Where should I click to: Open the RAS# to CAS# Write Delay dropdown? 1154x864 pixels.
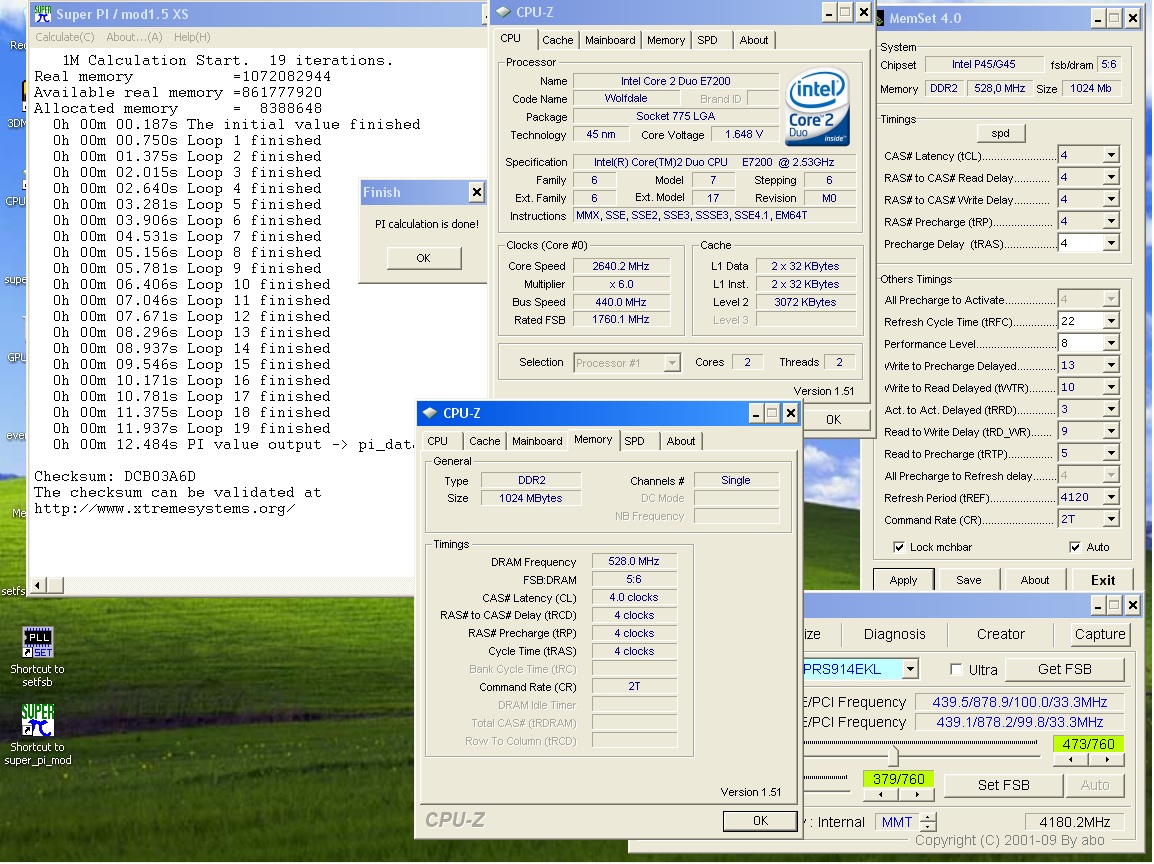[x=1111, y=199]
